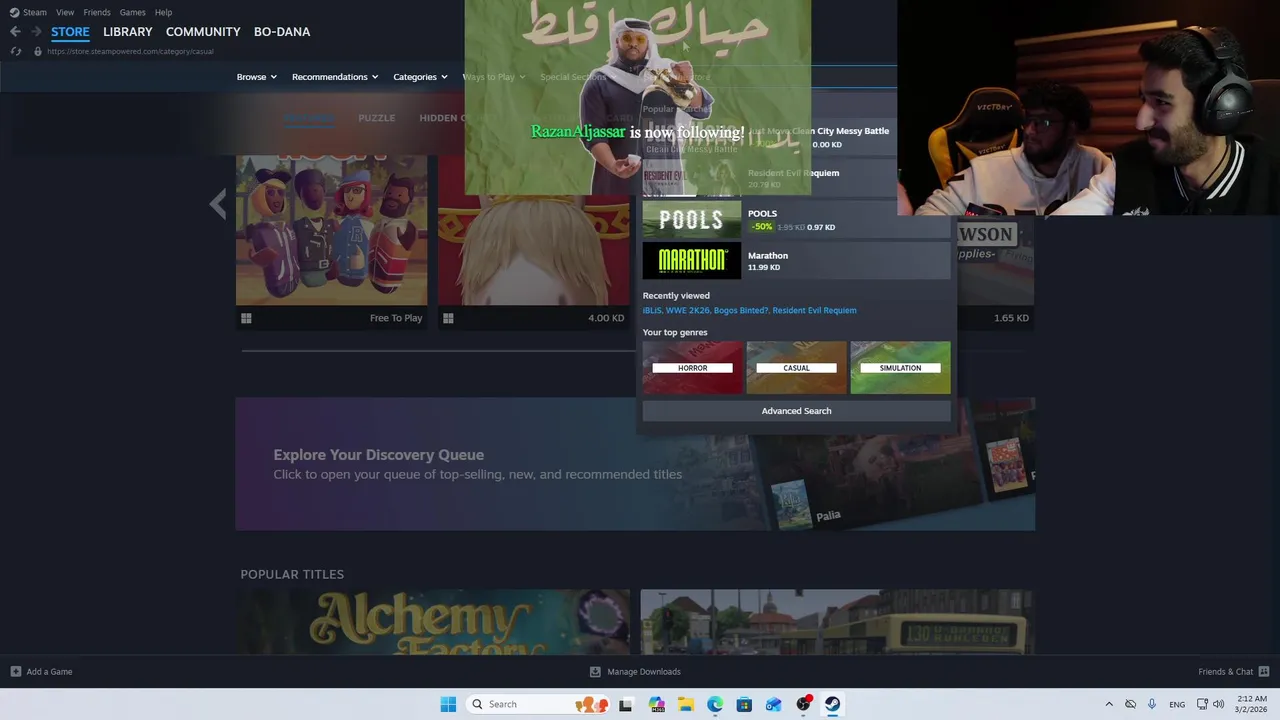Viewport: 1280px width, 720px height.
Task: Click the Add a Game label
Action: click(49, 672)
